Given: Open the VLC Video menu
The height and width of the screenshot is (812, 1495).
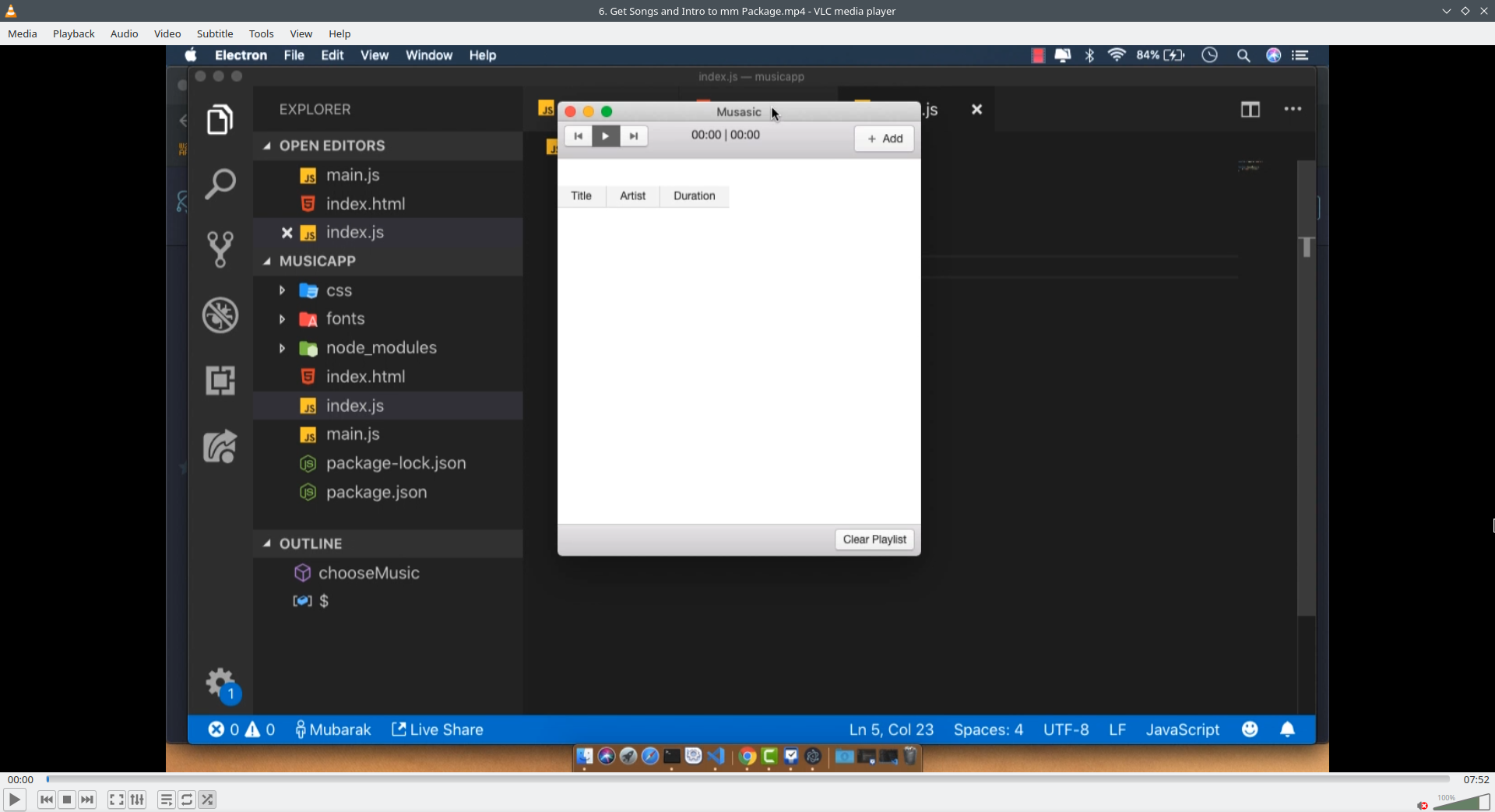Looking at the screenshot, I should [167, 33].
